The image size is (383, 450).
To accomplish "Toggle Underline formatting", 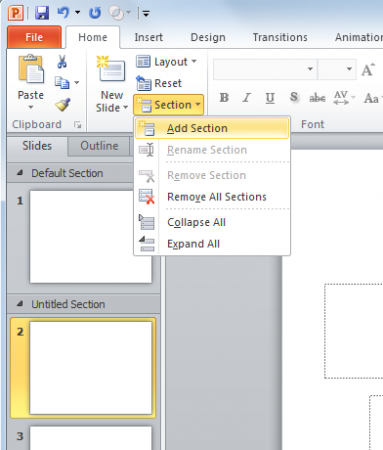I will pos(270,98).
